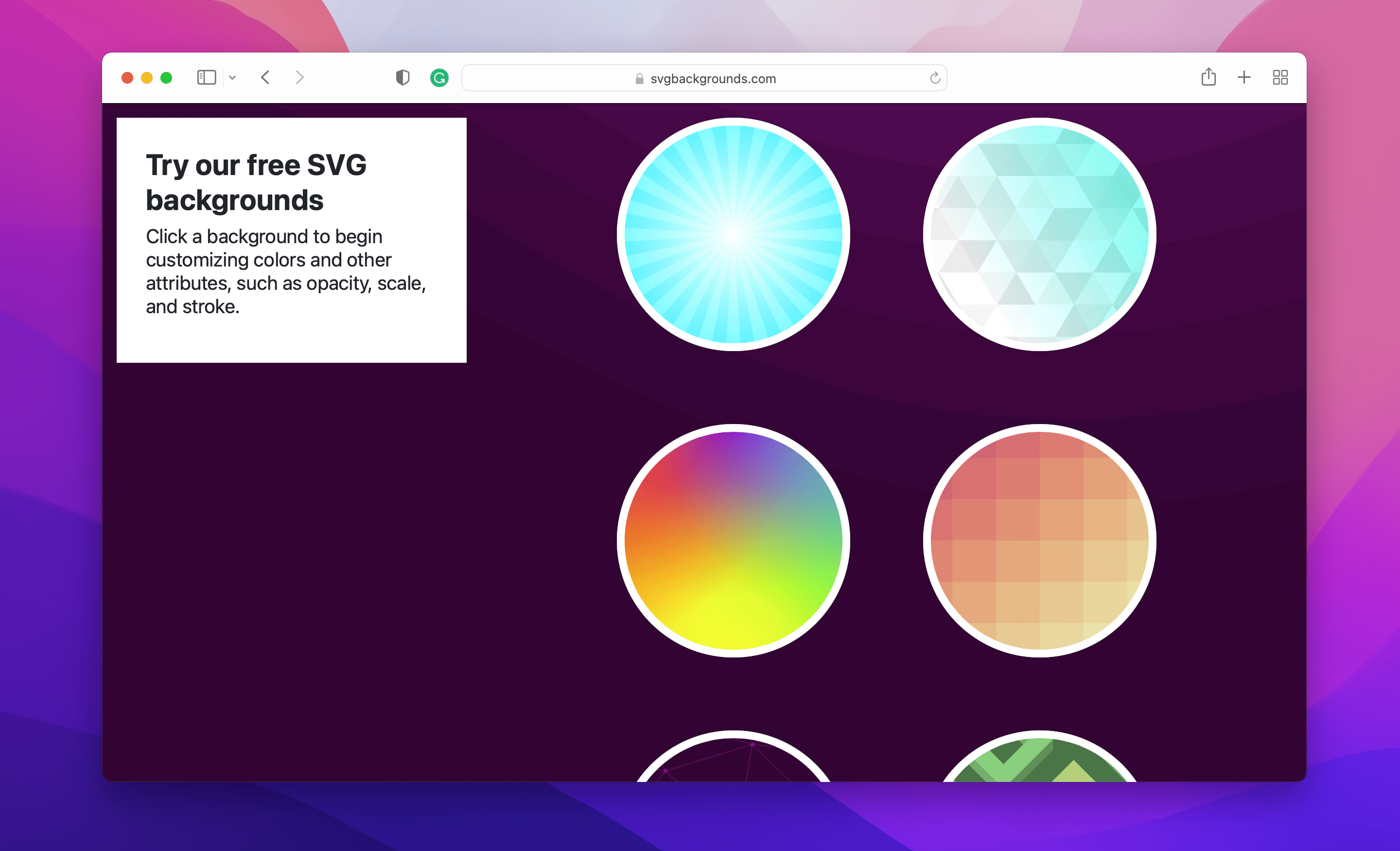This screenshot has width=1400, height=851.
Task: Select the orange plaid squares background
Action: tap(1040, 541)
